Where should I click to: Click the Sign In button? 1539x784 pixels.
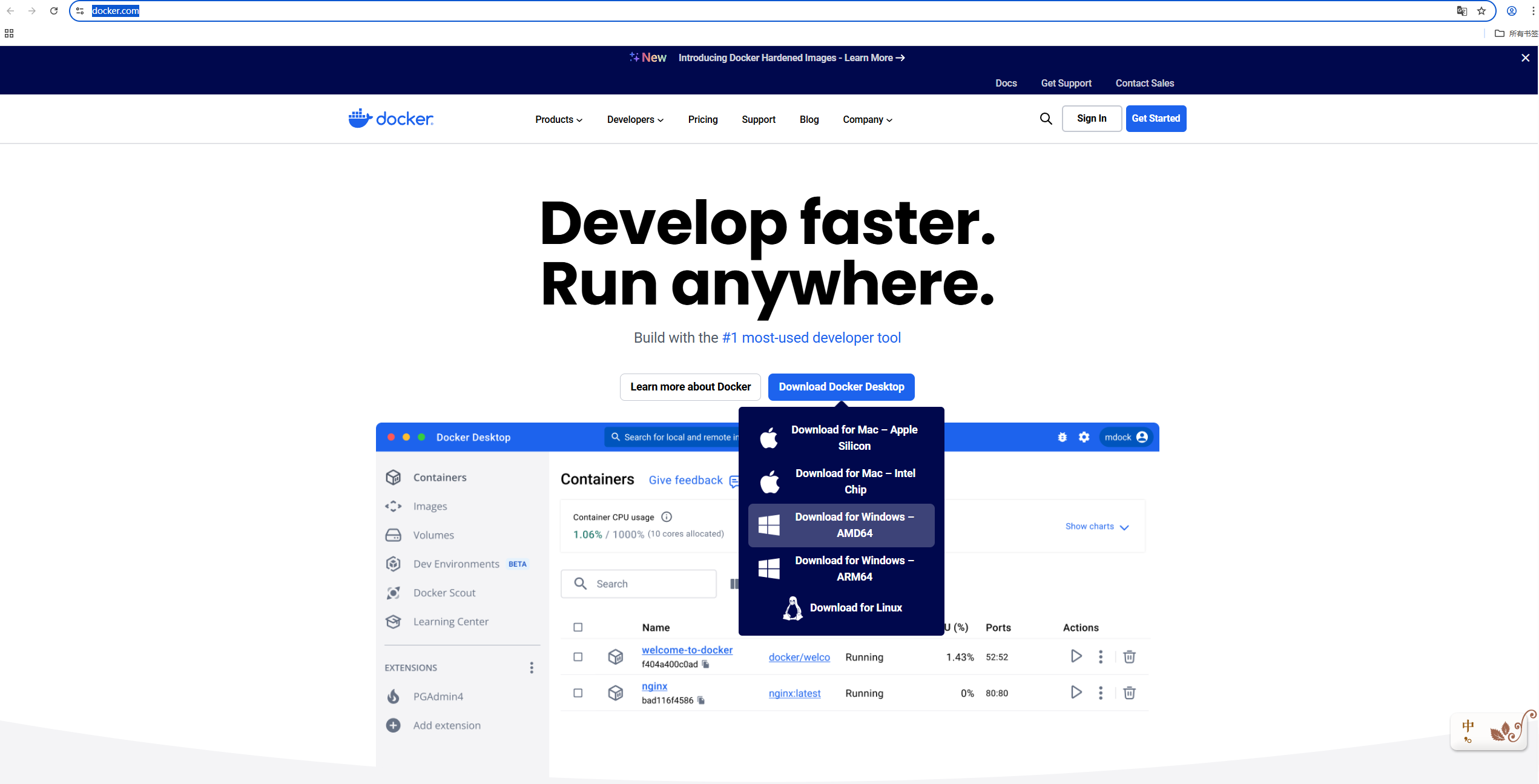click(1092, 119)
